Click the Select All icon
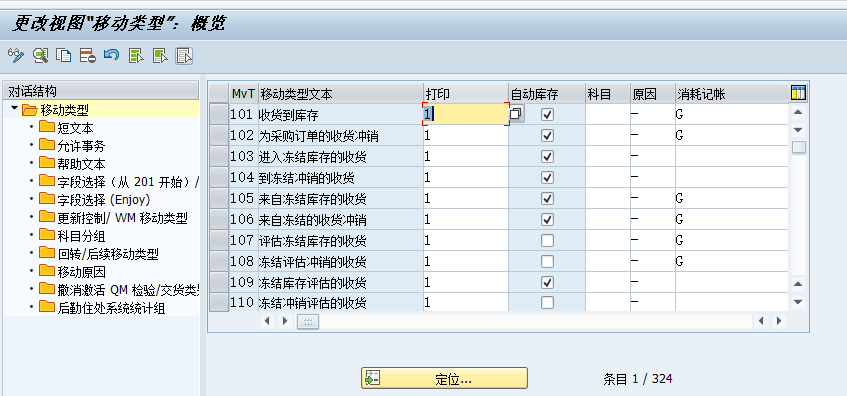The image size is (847, 396). 136,55
